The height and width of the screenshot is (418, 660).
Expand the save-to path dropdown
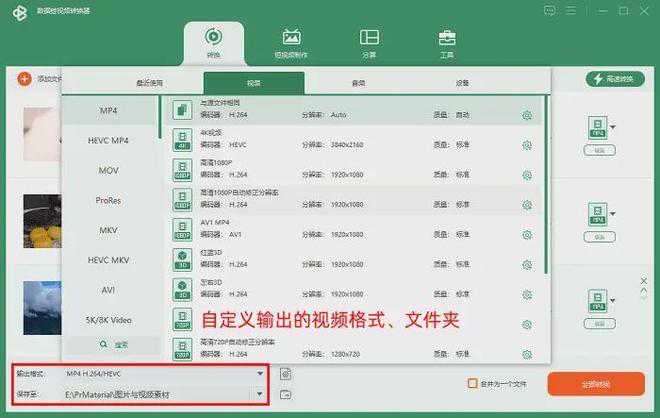[260, 394]
